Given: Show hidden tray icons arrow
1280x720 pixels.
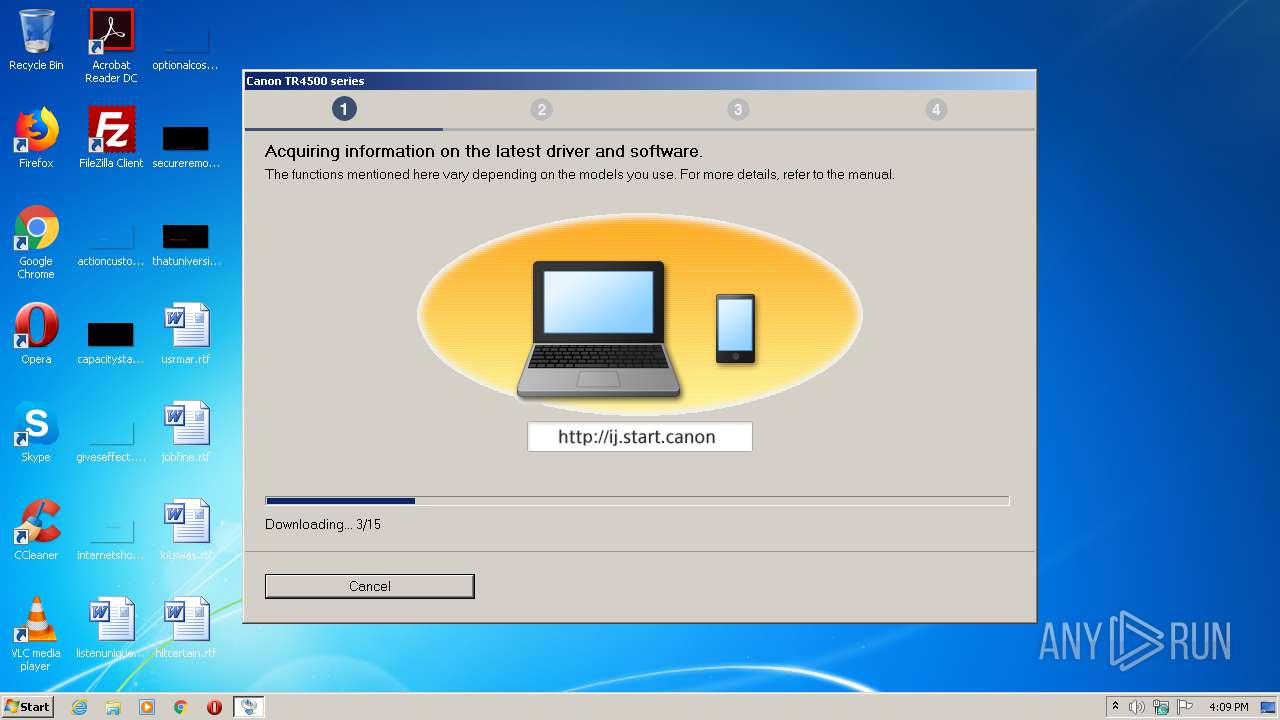Looking at the screenshot, I should point(1116,707).
